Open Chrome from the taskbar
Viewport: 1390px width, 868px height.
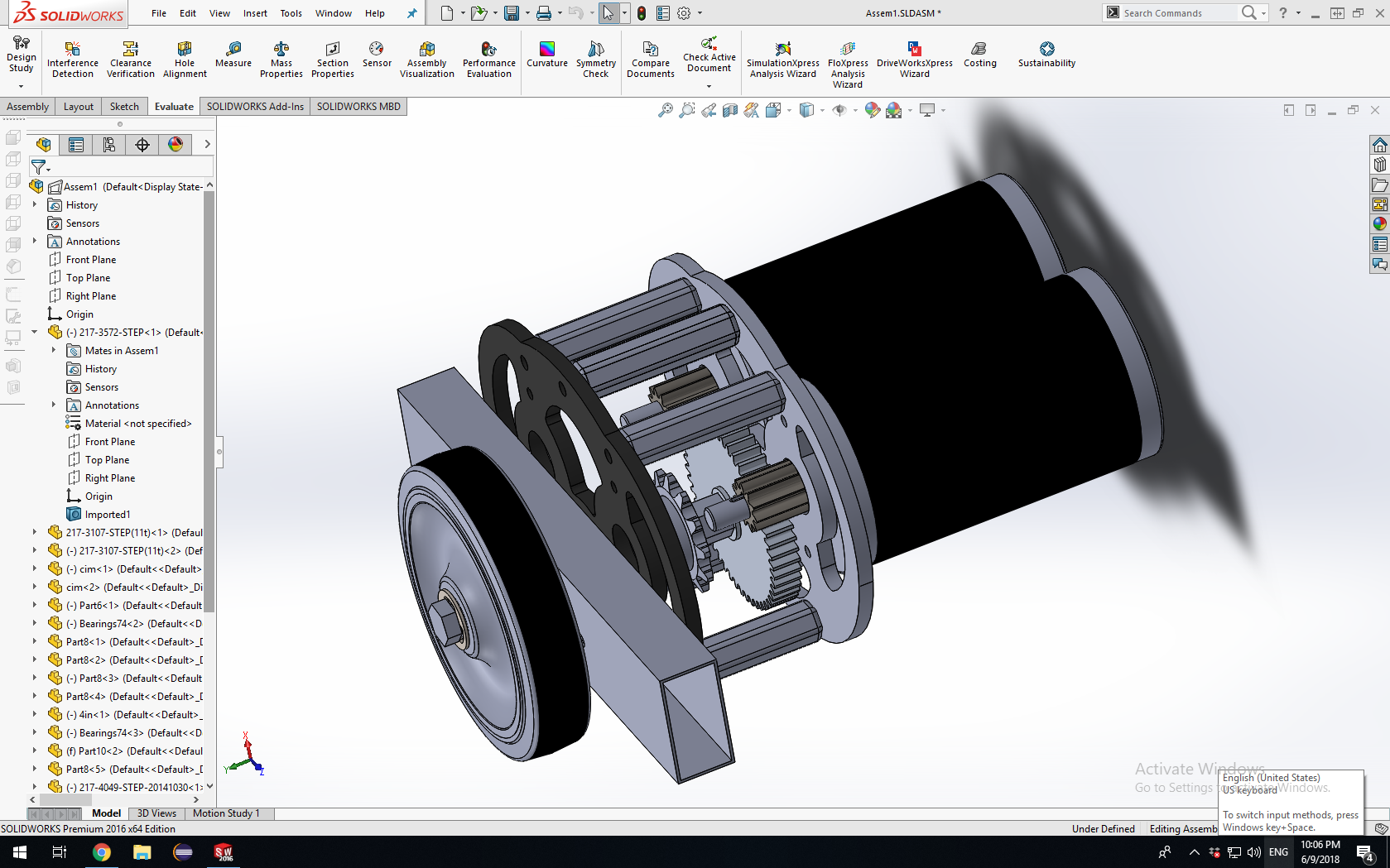click(101, 852)
